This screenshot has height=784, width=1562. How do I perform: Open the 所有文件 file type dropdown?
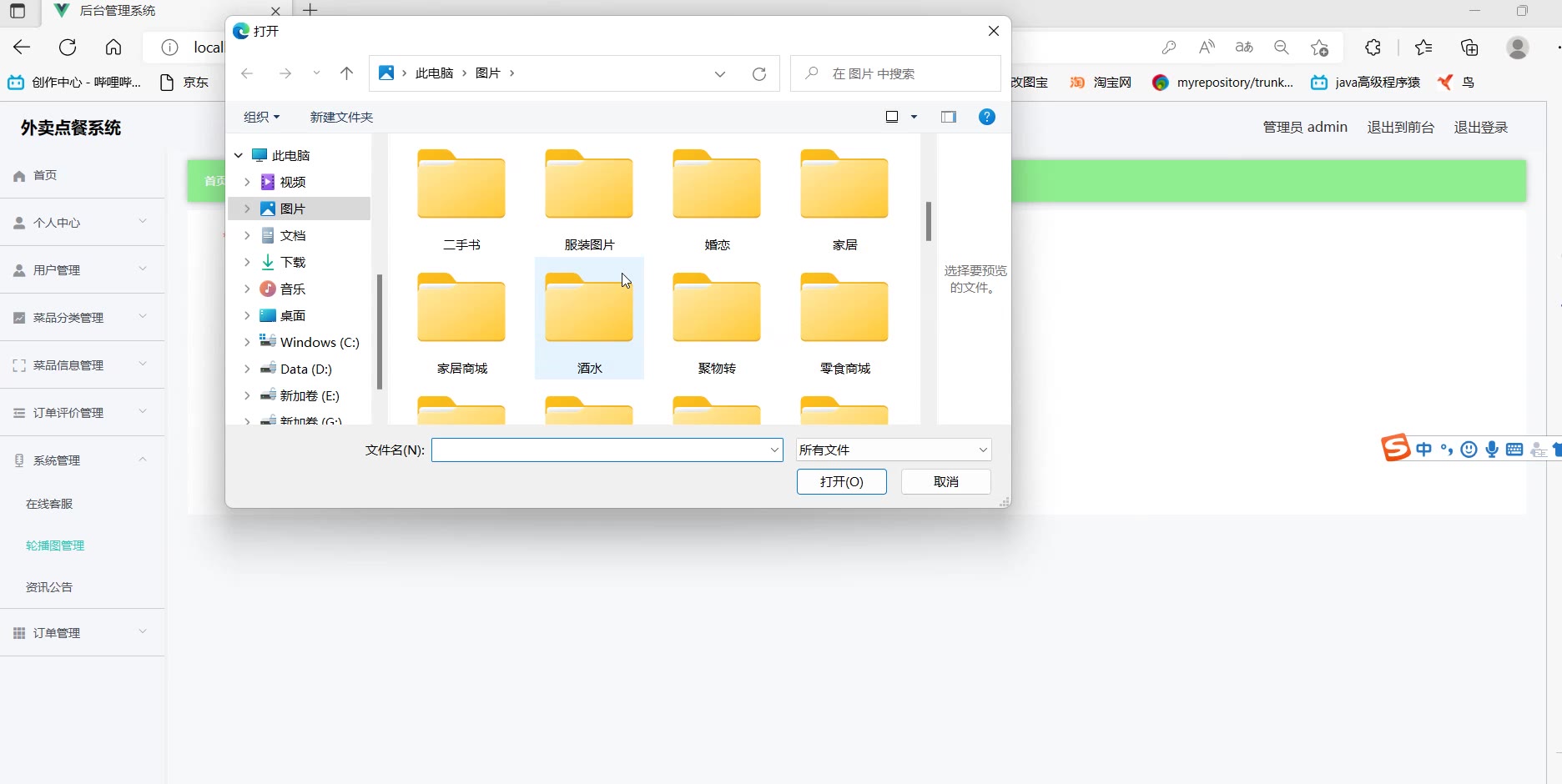(x=894, y=450)
